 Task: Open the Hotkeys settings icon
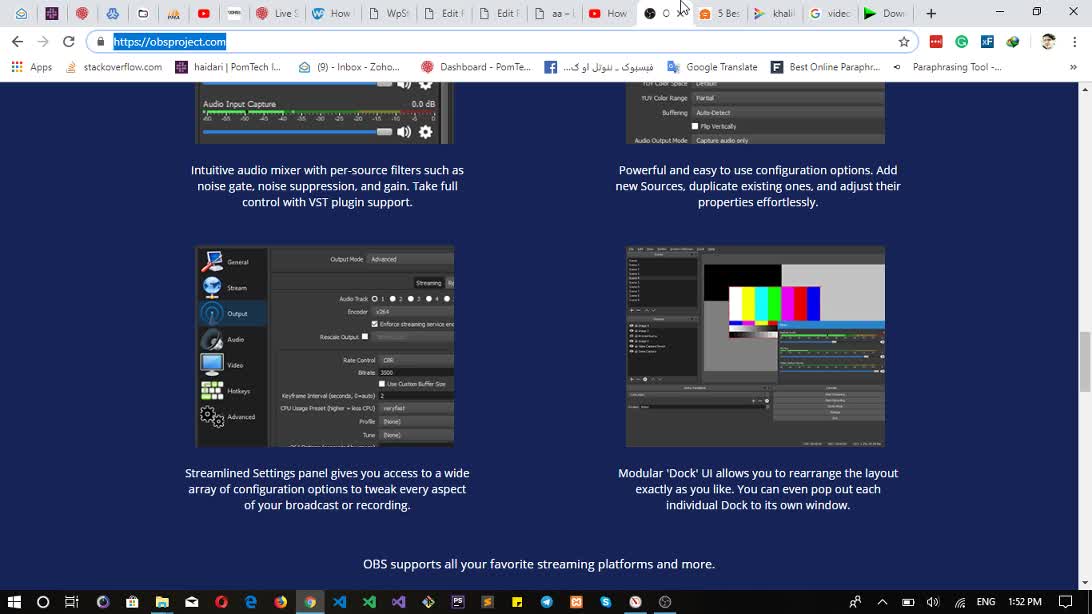tap(212, 391)
